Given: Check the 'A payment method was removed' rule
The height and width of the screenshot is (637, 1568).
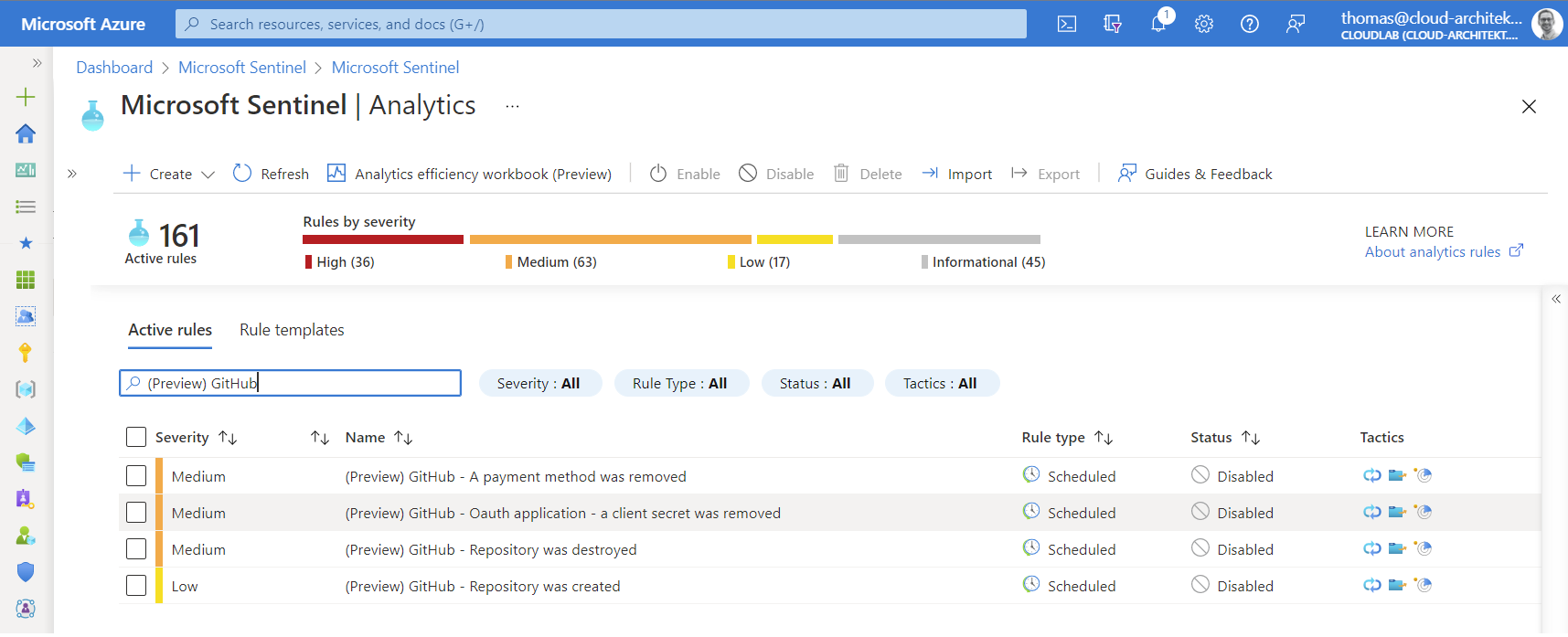Looking at the screenshot, I should (x=136, y=475).
